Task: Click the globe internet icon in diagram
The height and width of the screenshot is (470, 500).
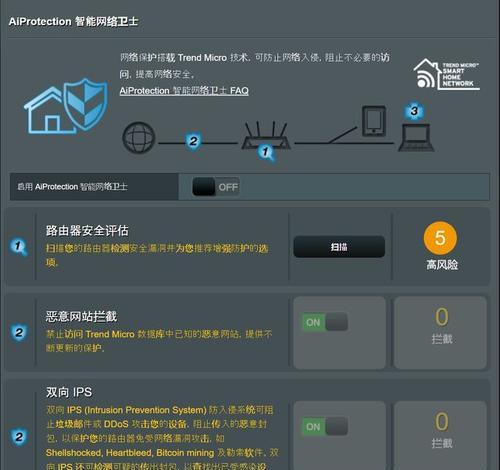Action: (x=139, y=138)
